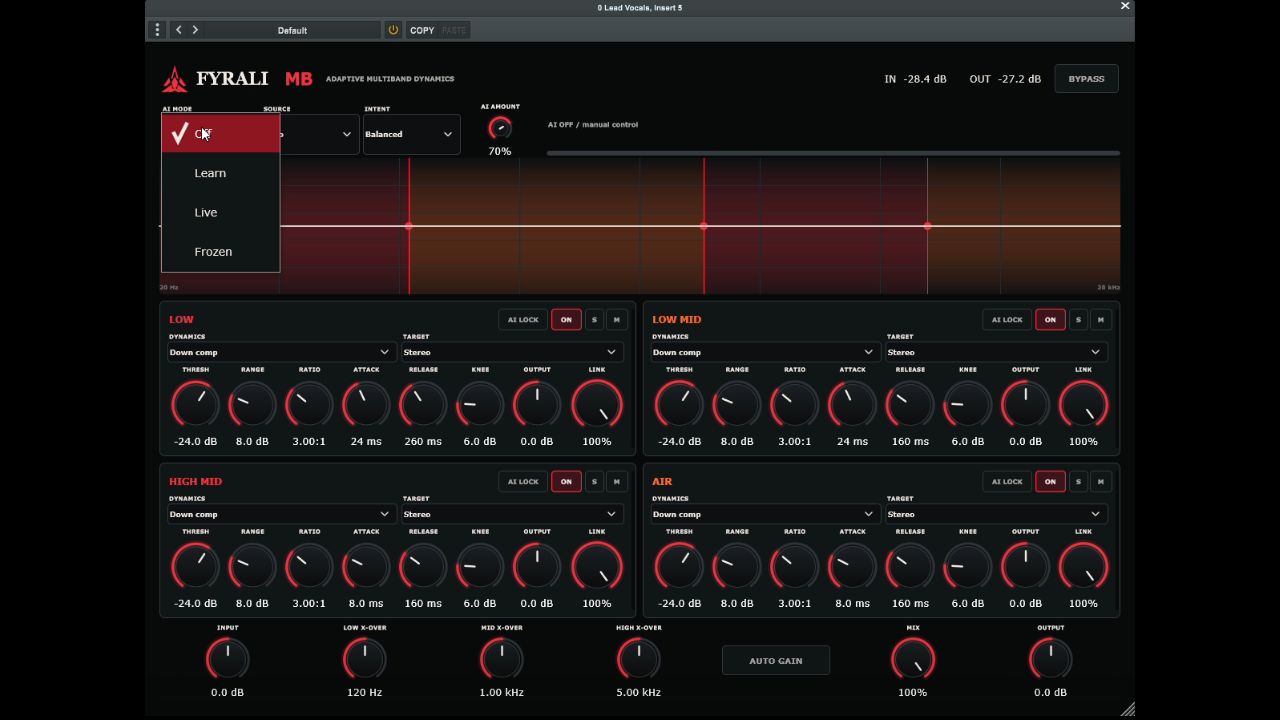Open the Low band Target dropdown

click(511, 352)
